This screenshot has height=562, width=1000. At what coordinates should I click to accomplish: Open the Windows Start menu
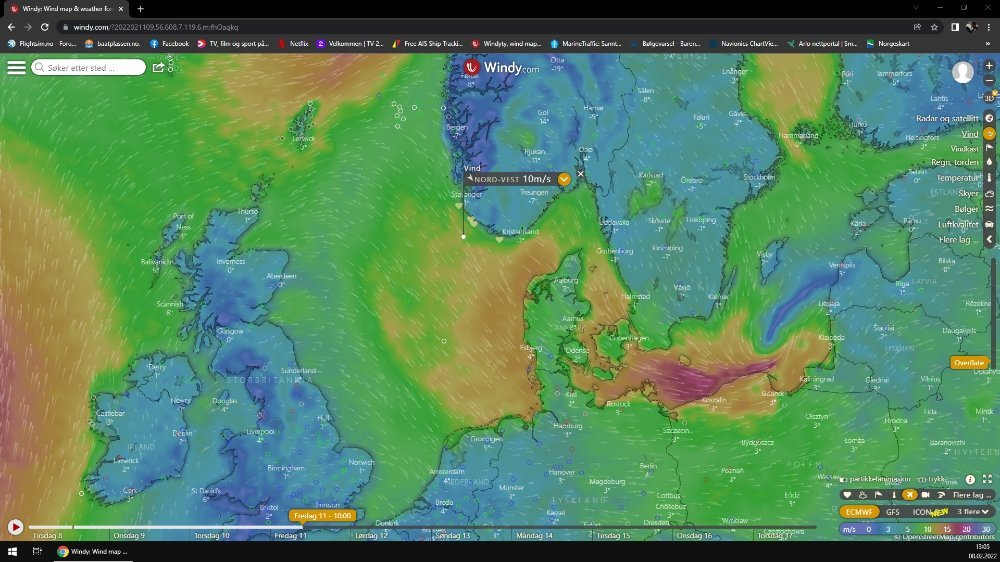pos(12,551)
